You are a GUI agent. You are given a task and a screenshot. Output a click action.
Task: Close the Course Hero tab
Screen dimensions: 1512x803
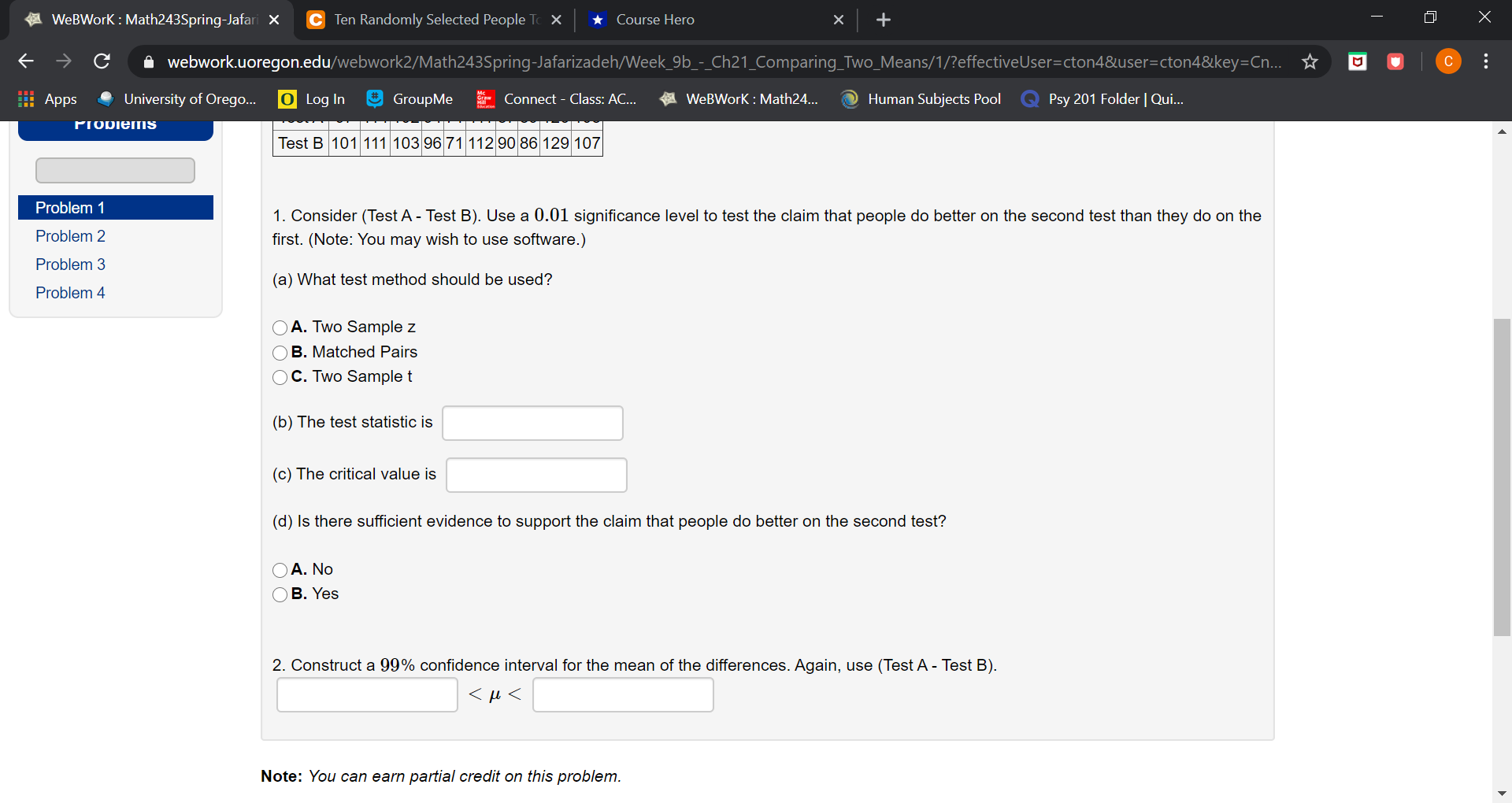coord(839,20)
